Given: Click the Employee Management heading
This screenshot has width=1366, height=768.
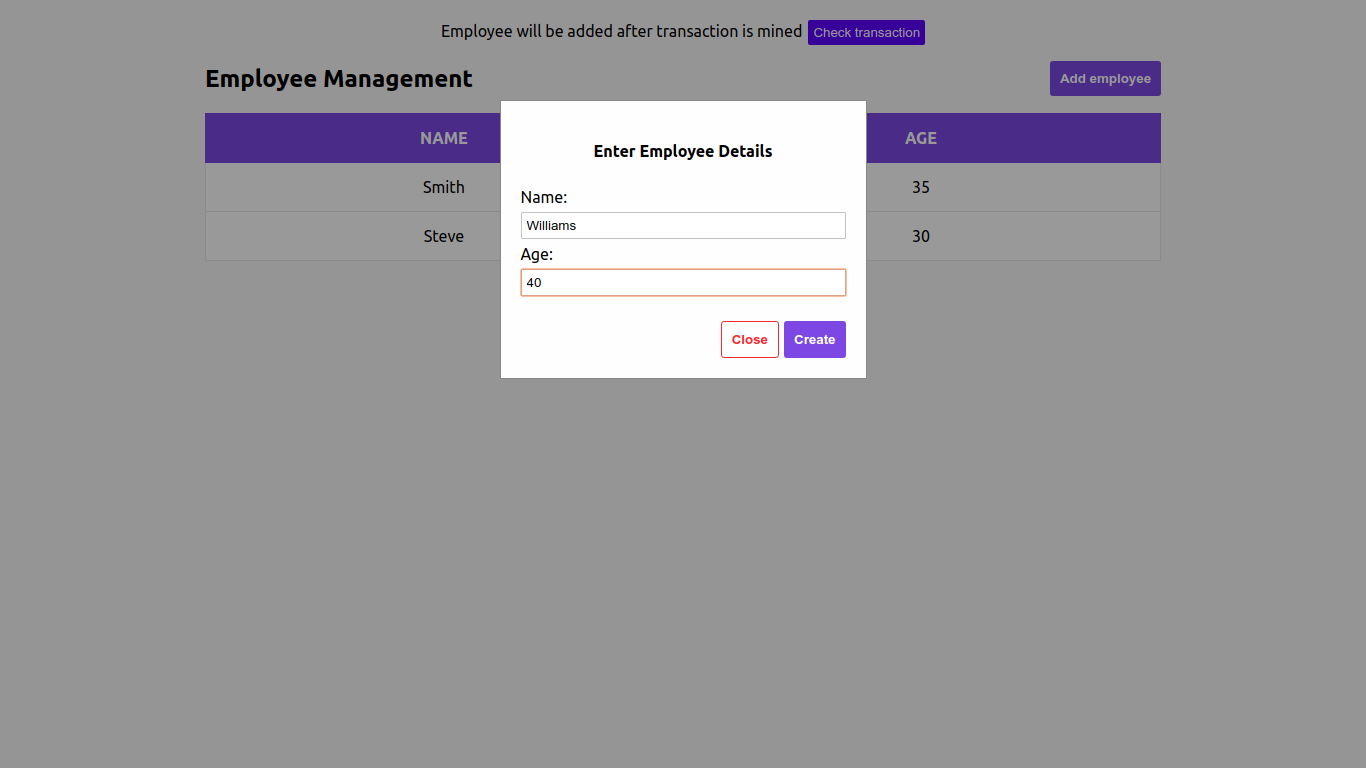Looking at the screenshot, I should coord(339,79).
